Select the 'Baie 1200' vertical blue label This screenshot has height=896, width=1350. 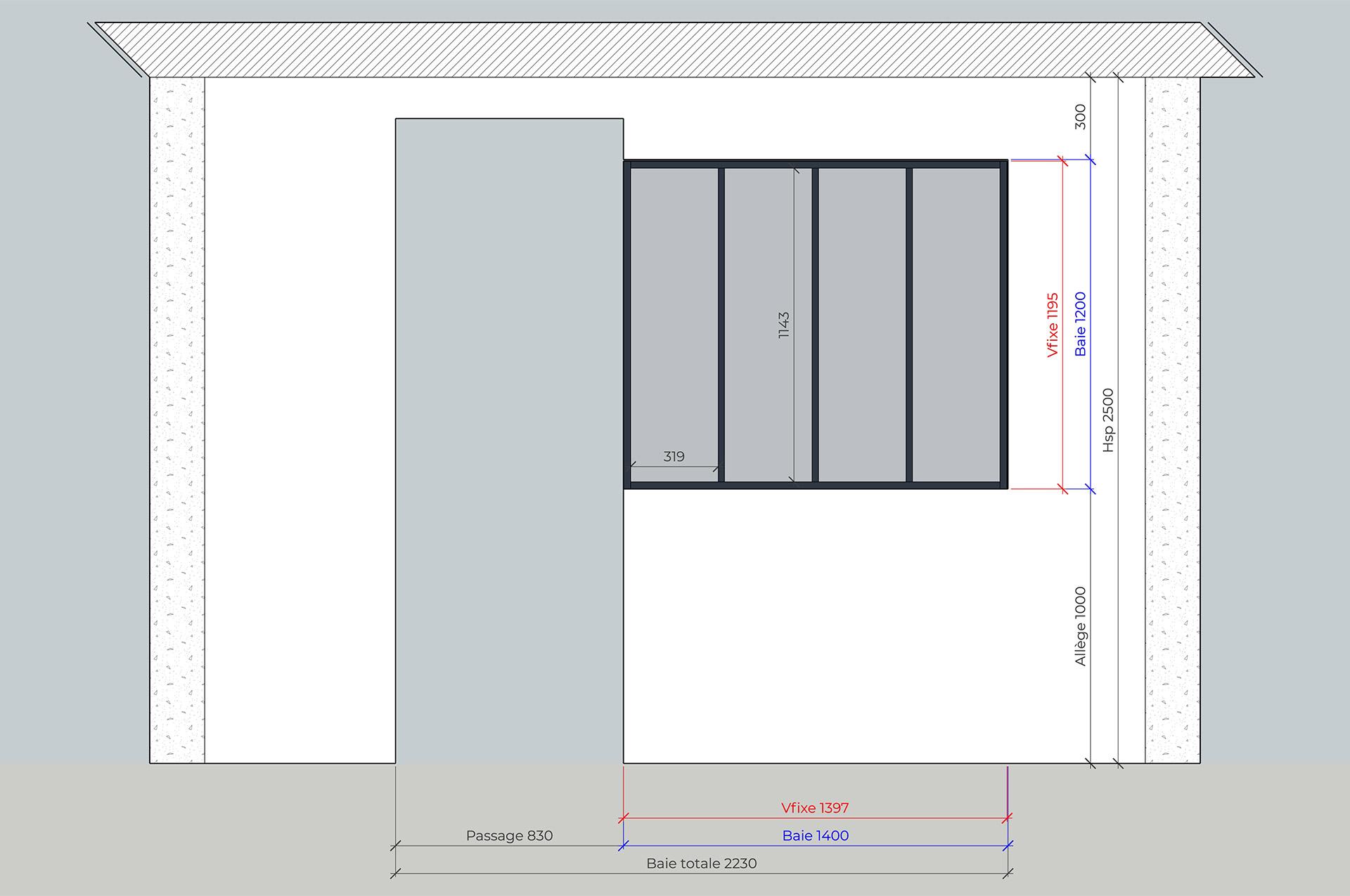click(x=1081, y=324)
